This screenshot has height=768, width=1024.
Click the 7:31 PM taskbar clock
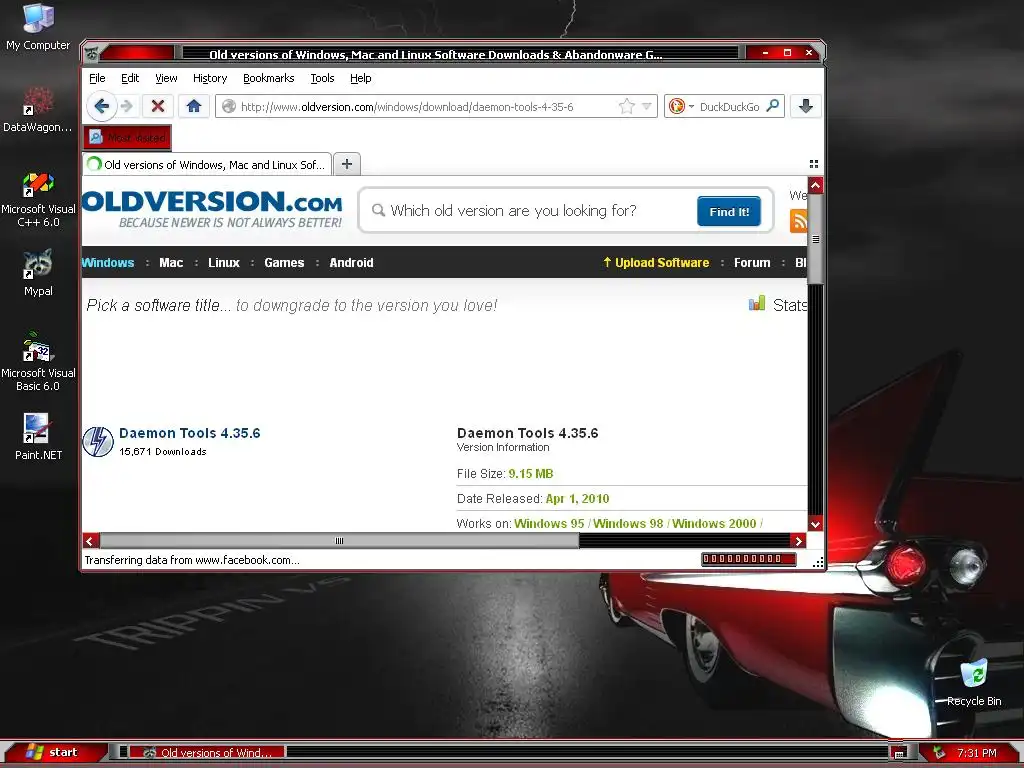977,753
